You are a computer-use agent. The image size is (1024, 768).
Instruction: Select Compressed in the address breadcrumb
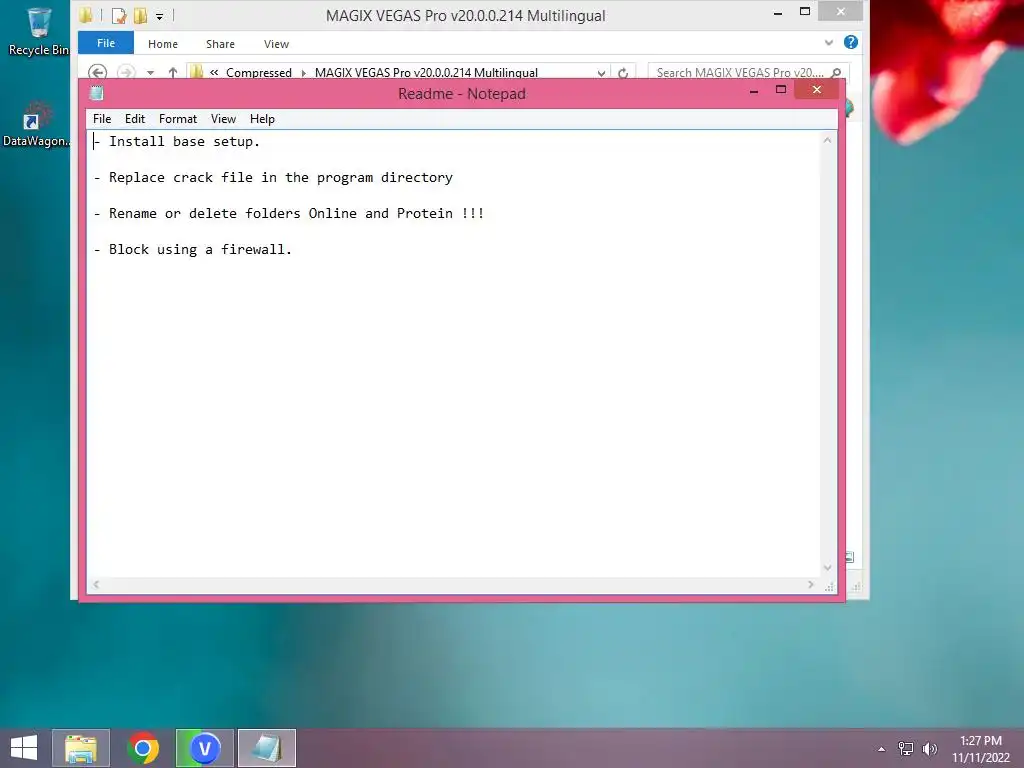pyautogui.click(x=259, y=72)
